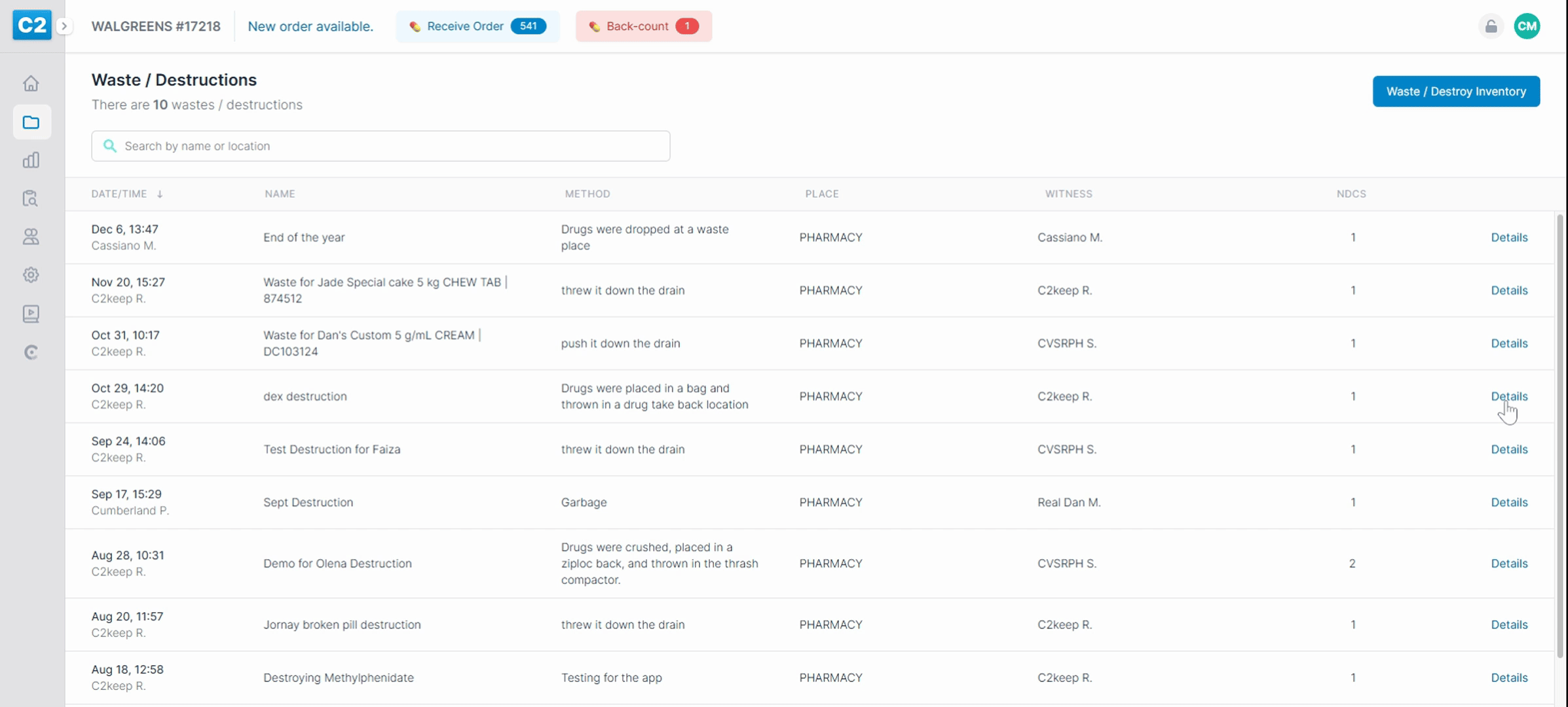Sort by Date/Time column arrow
1568x707 pixels.
pyautogui.click(x=160, y=194)
